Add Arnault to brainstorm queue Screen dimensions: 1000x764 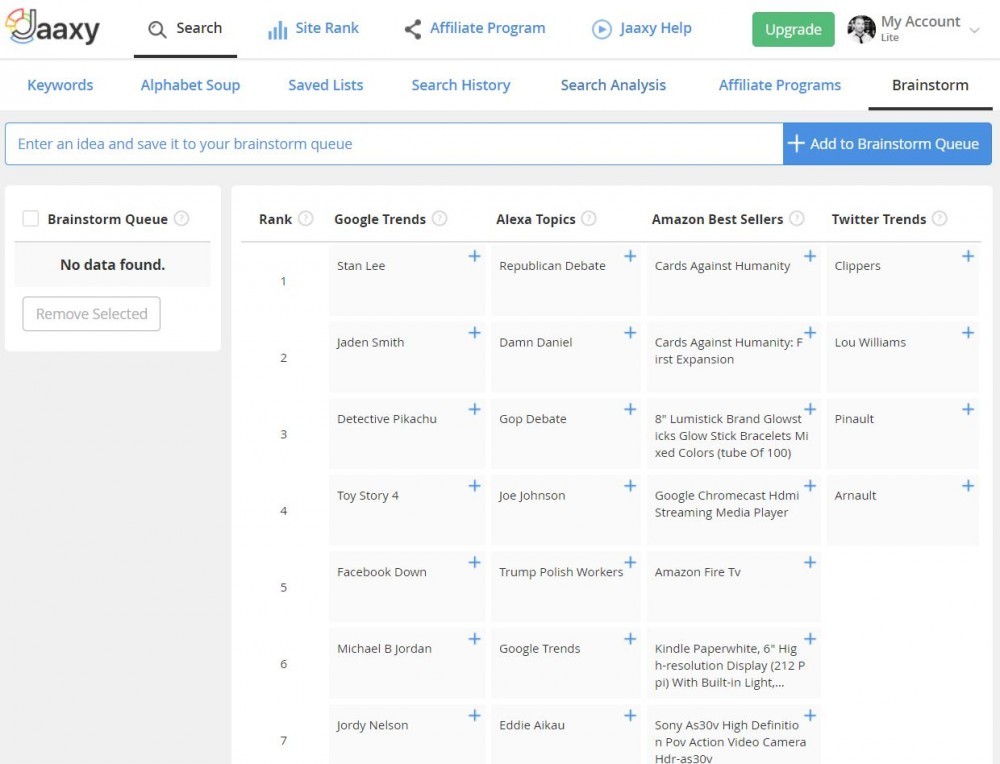point(968,486)
